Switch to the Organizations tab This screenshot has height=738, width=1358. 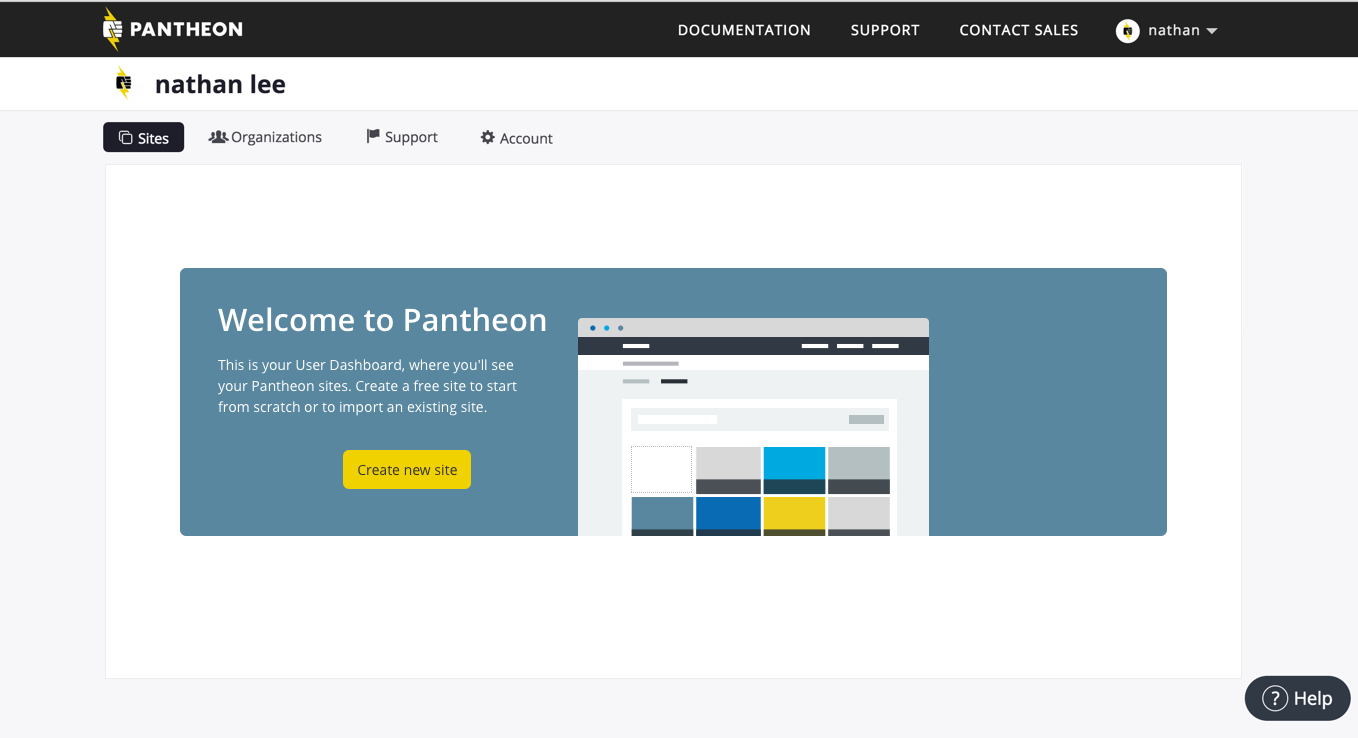pos(265,137)
